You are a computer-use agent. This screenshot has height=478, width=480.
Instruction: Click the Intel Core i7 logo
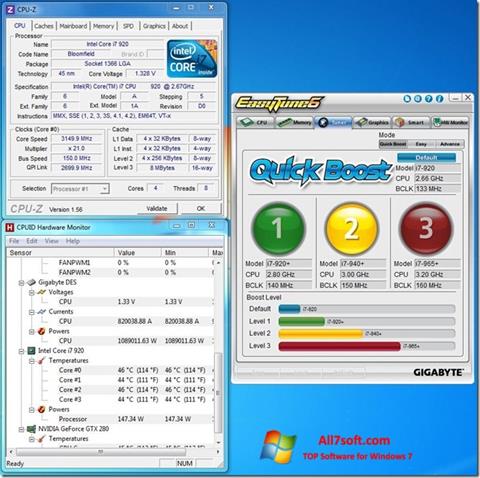click(x=192, y=59)
